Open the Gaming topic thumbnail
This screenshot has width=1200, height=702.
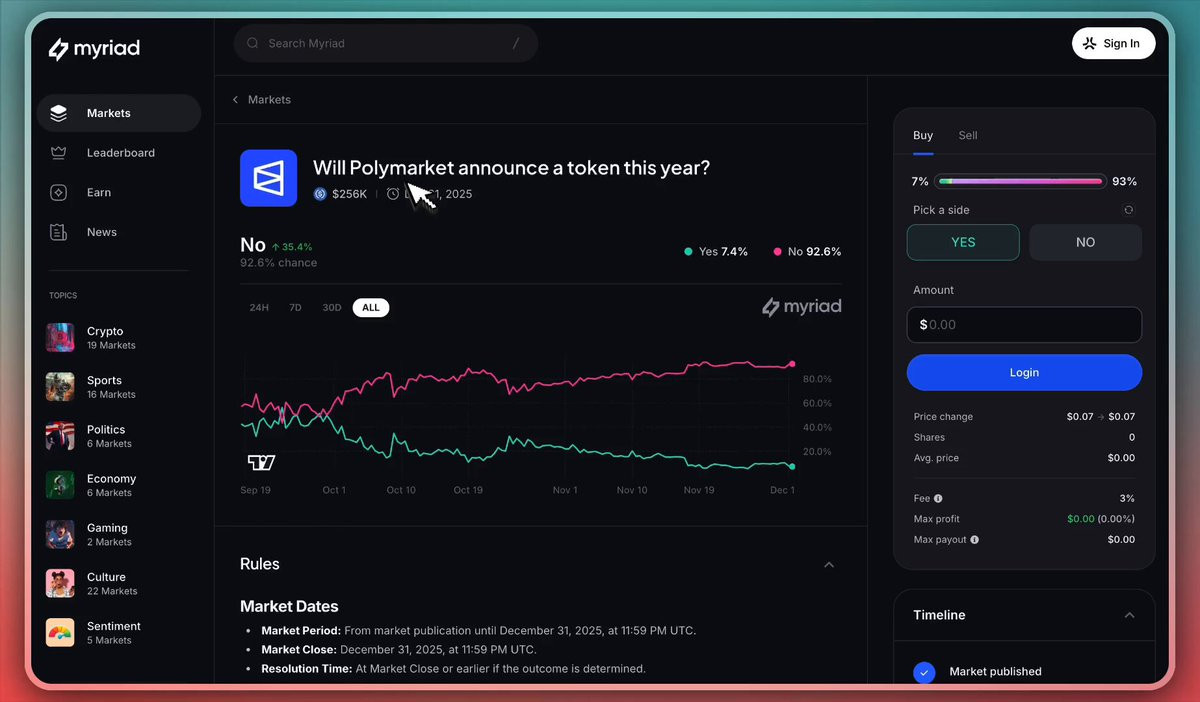coord(60,533)
